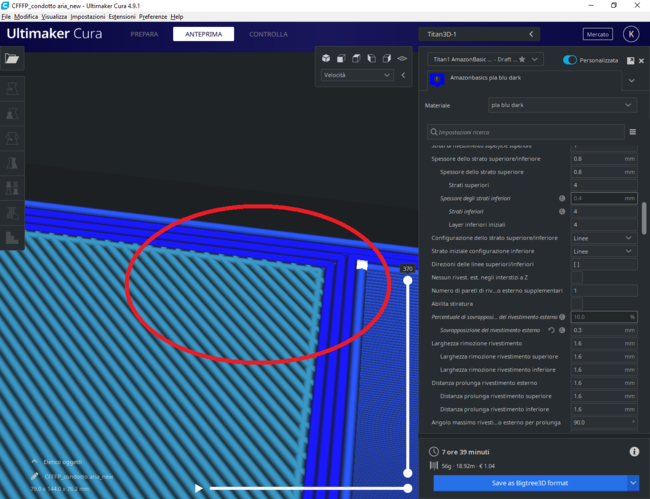Open the settings visibility hamburger menu

pos(633,131)
